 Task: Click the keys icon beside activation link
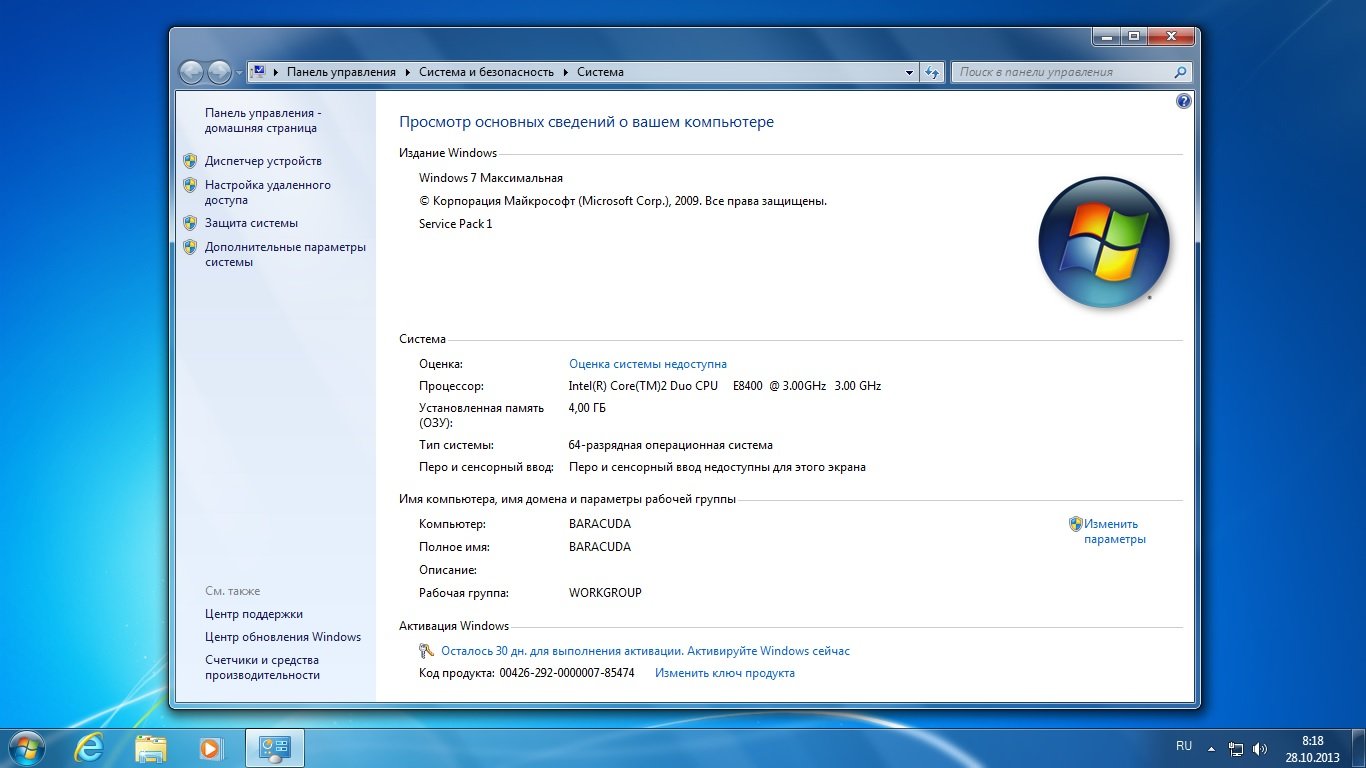tap(427, 651)
